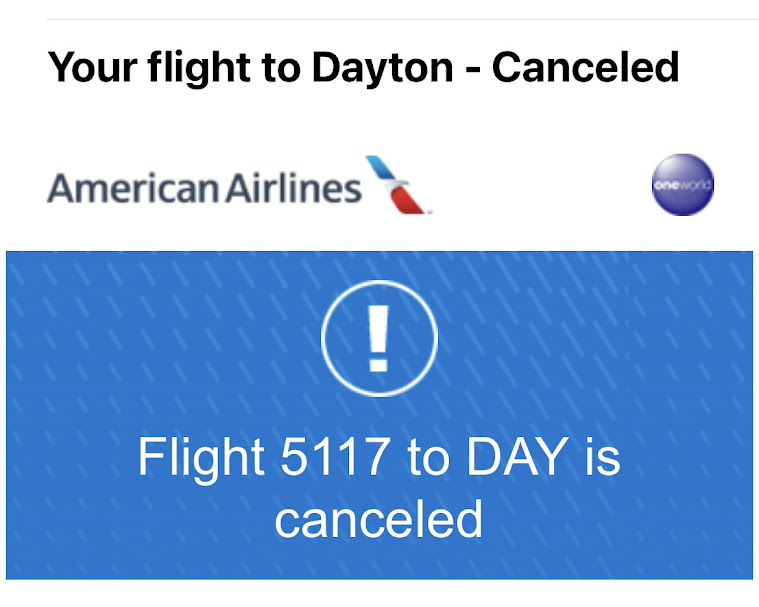Click "Your flight" at the subject's start

[x=138, y=68]
